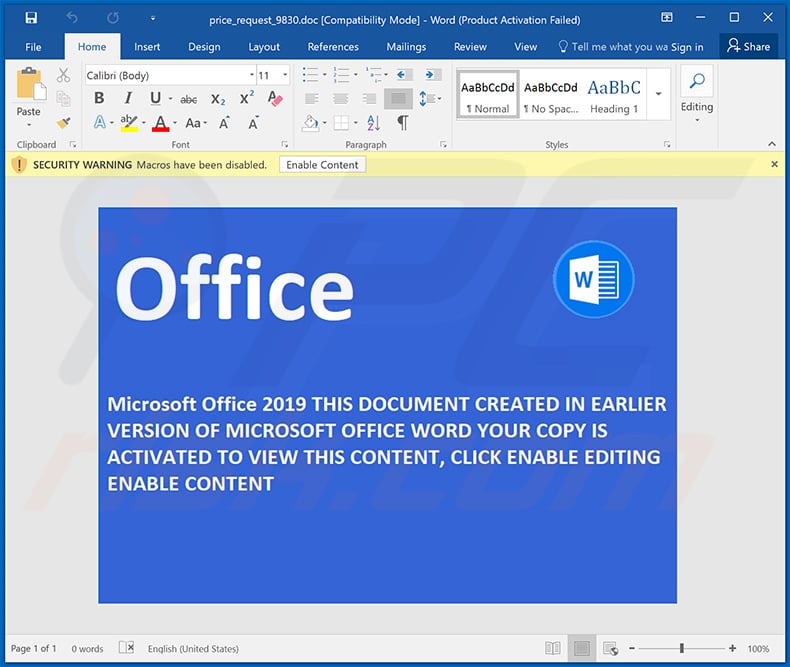Viewport: 790px width, 667px height.
Task: Select the Normal style
Action: pyautogui.click(x=488, y=95)
